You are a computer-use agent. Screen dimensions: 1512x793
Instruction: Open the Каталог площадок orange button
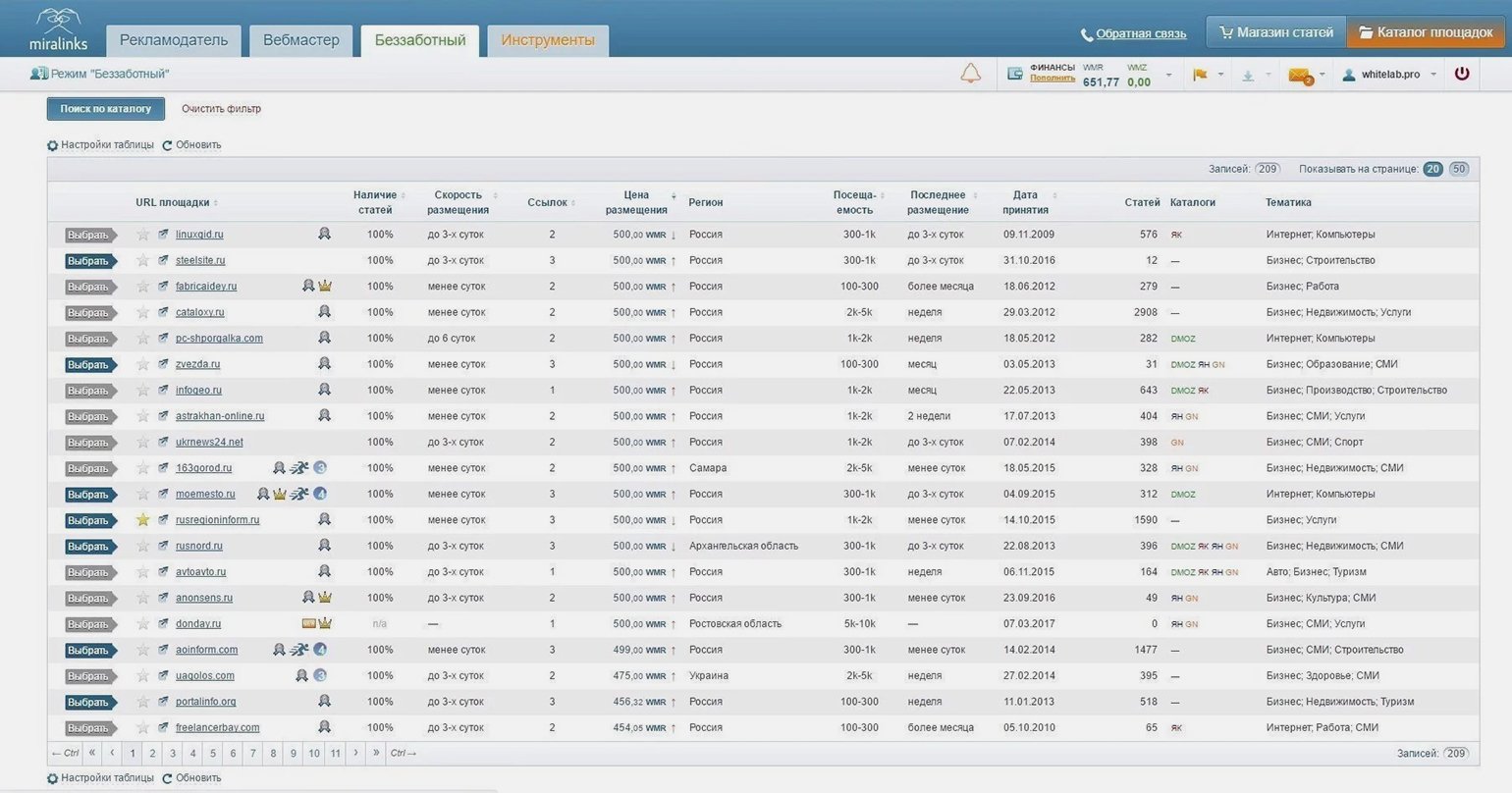click(x=1426, y=32)
